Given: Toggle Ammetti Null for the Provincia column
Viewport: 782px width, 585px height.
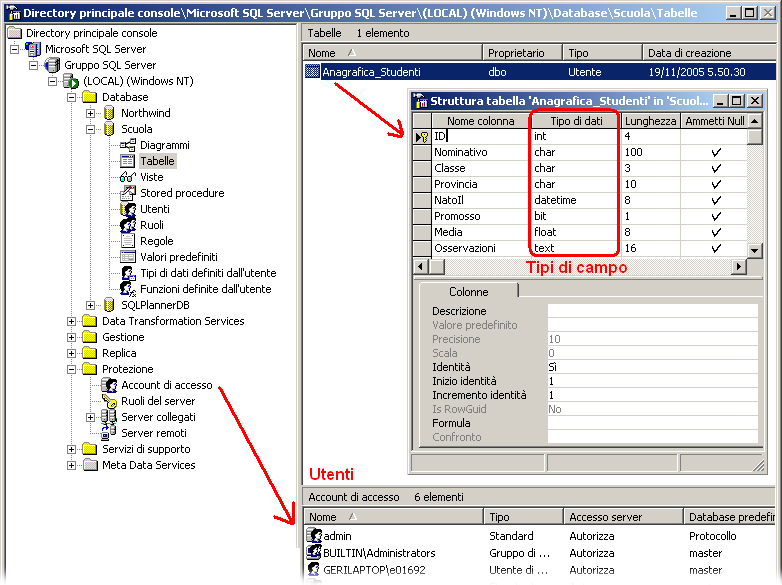Looking at the screenshot, I should point(716,185).
